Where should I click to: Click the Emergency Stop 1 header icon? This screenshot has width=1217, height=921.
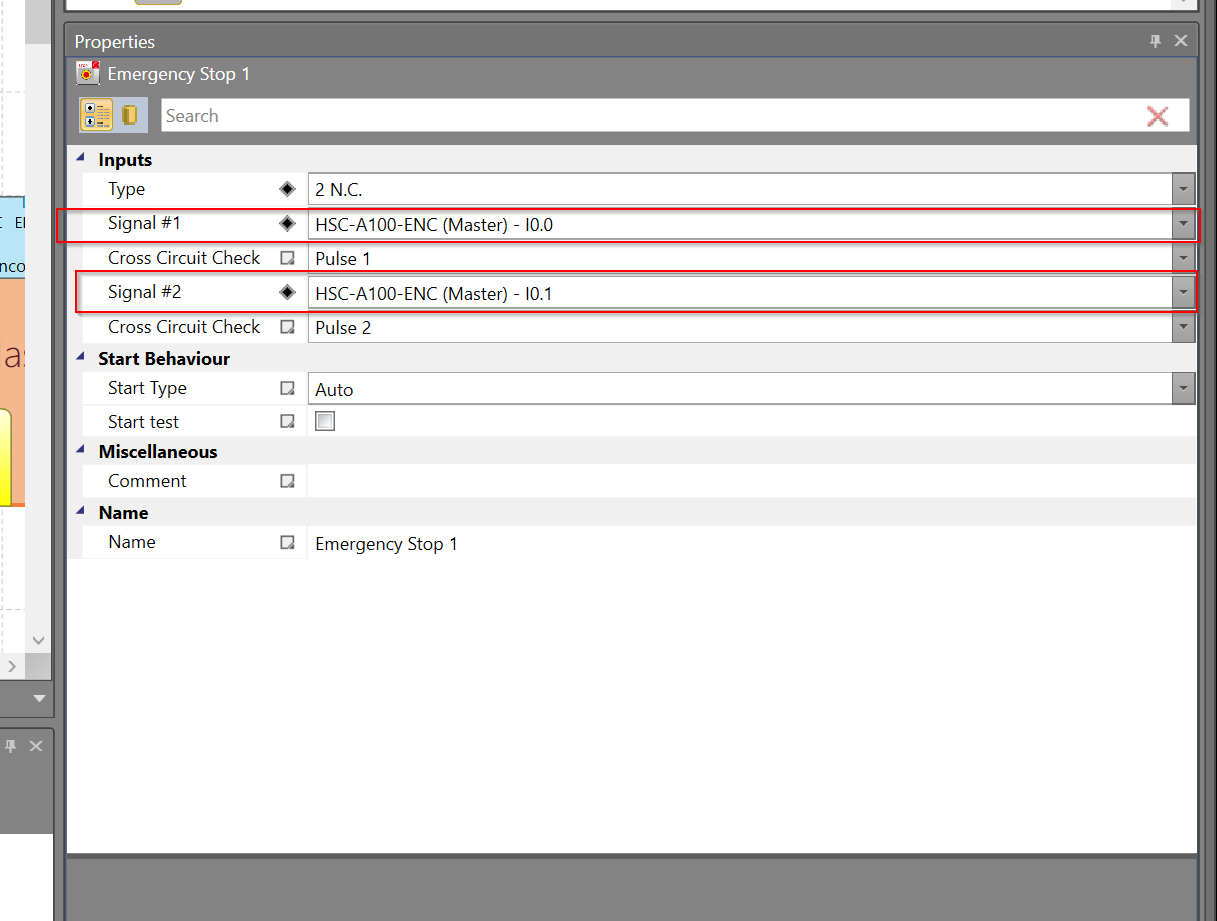pos(89,74)
